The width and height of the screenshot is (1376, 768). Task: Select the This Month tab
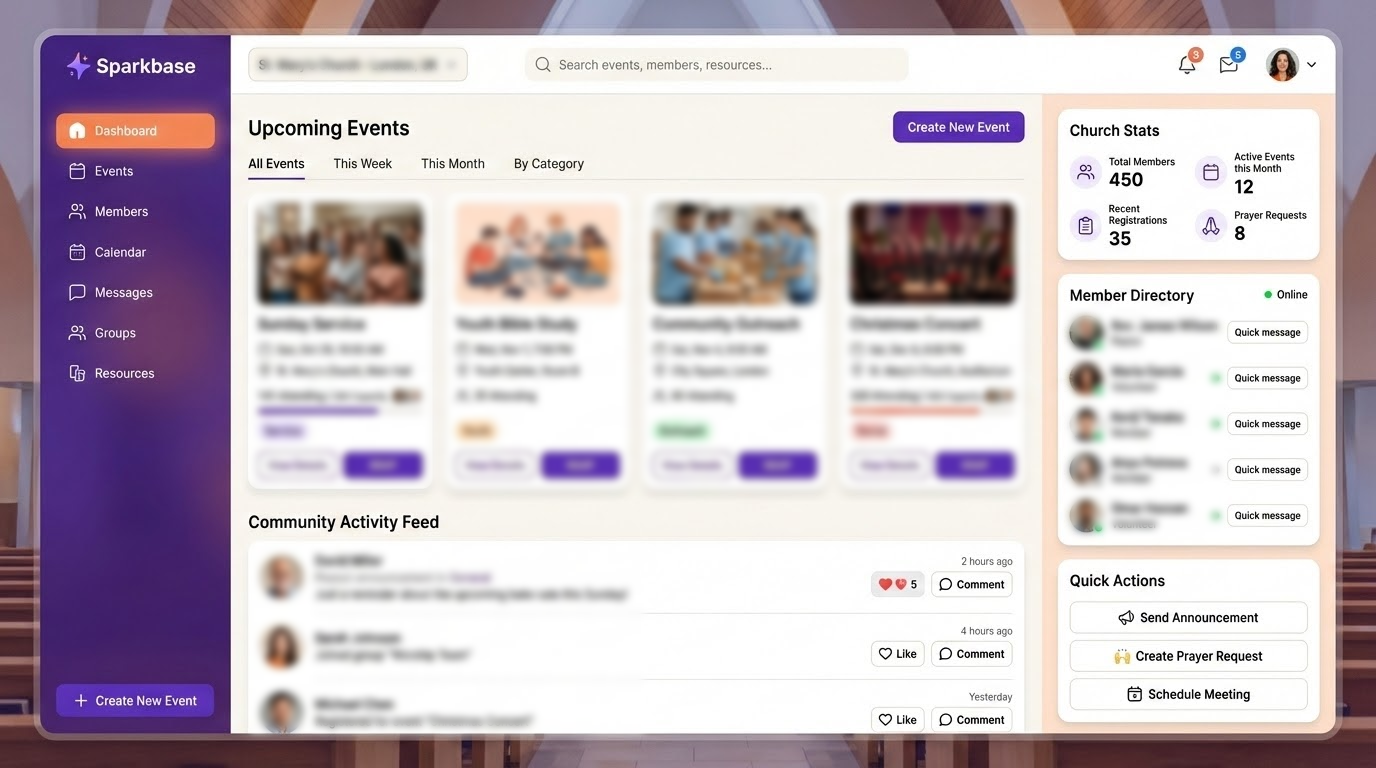(x=452, y=163)
